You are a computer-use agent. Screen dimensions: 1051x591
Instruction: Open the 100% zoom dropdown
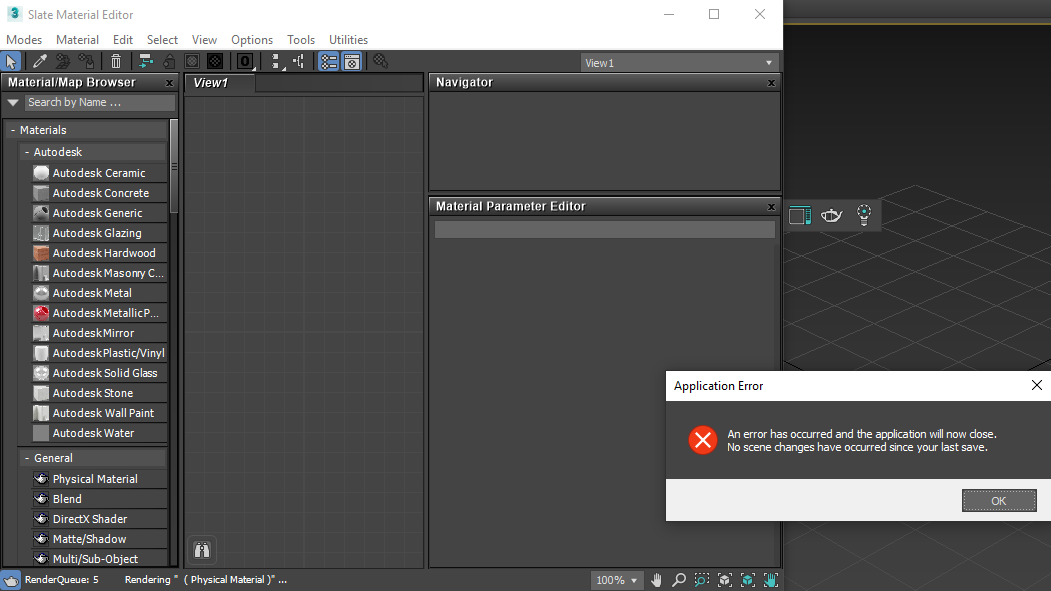coord(616,580)
